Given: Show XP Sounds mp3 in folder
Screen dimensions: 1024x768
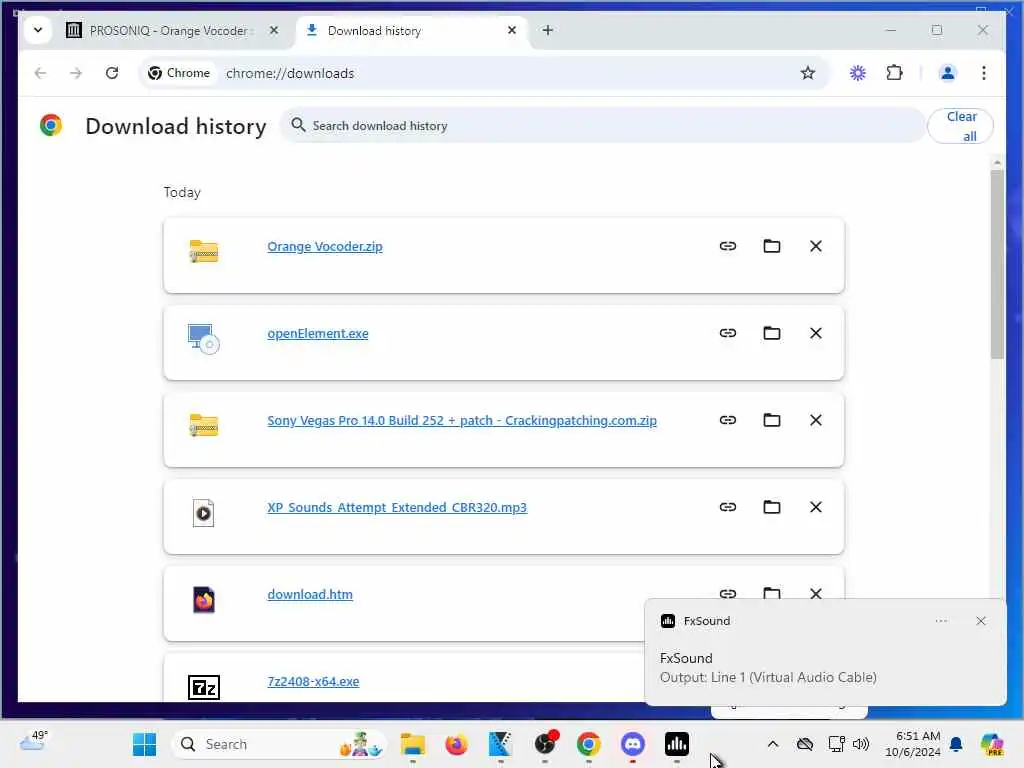Looking at the screenshot, I should pyautogui.click(x=772, y=507).
